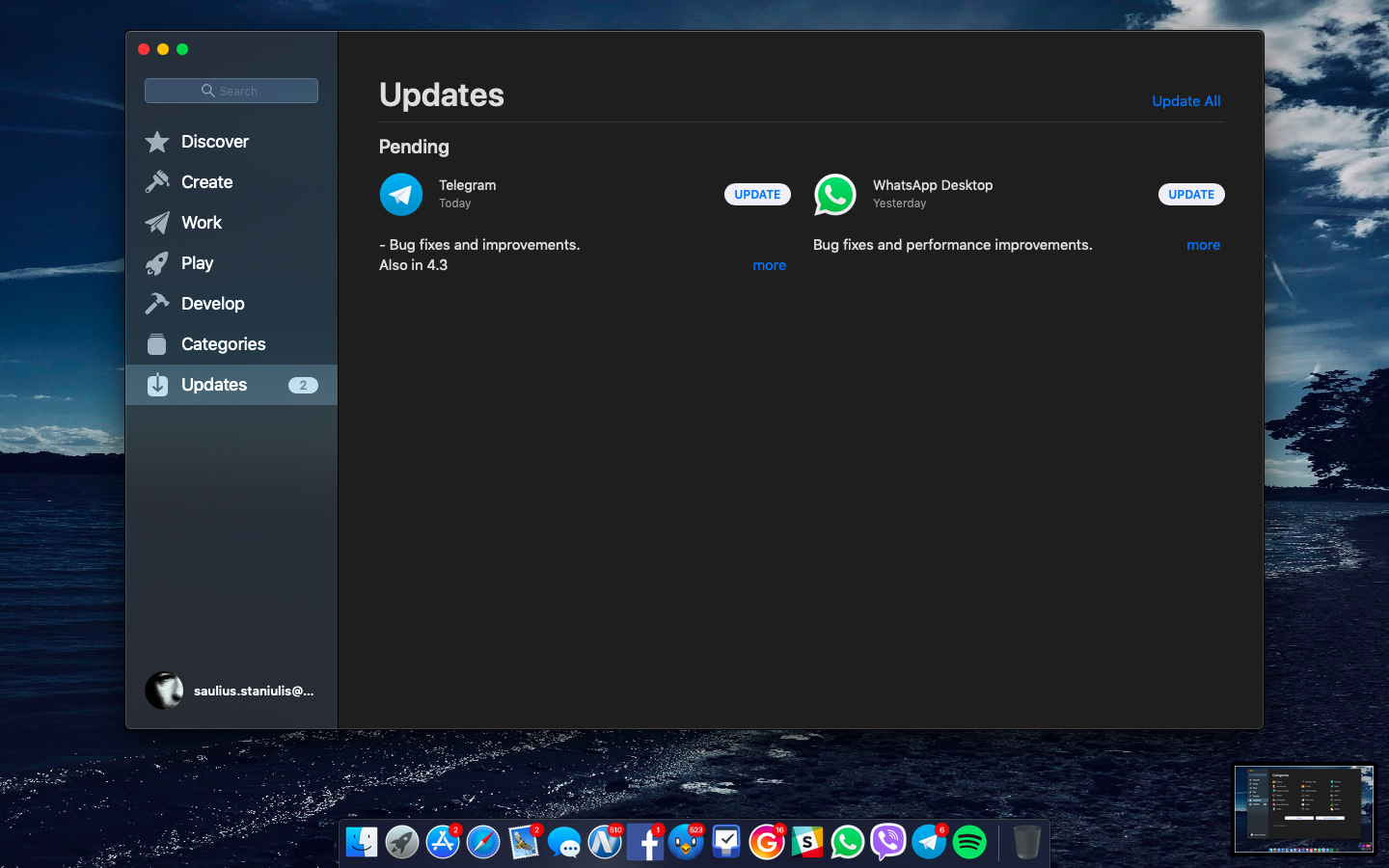Open the Develop hammer section
Screen dimensions: 1389x868
(212, 304)
